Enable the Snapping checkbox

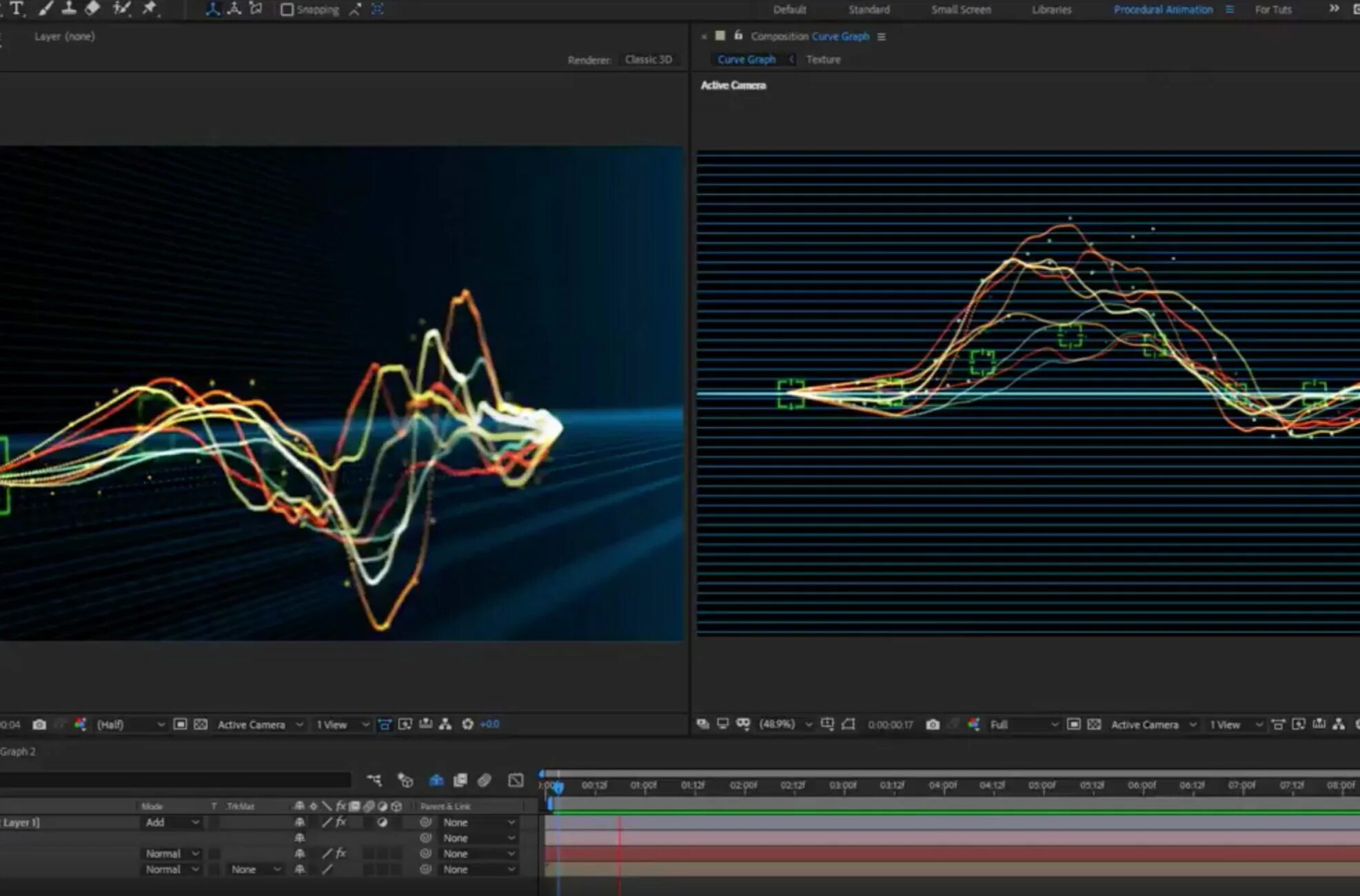pos(287,10)
